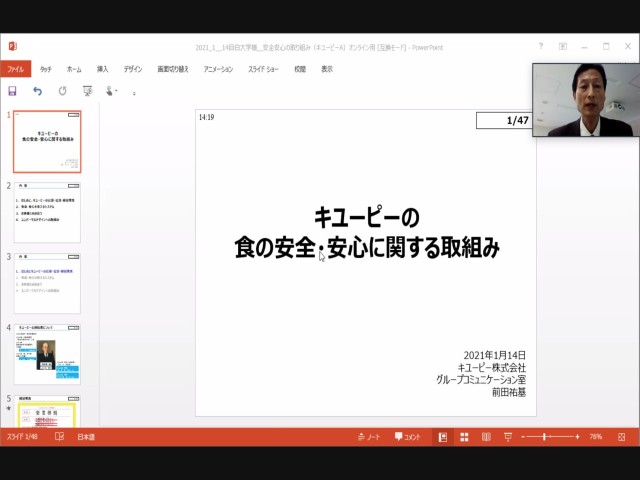Click the Redo/Repeat icon

[63, 91]
